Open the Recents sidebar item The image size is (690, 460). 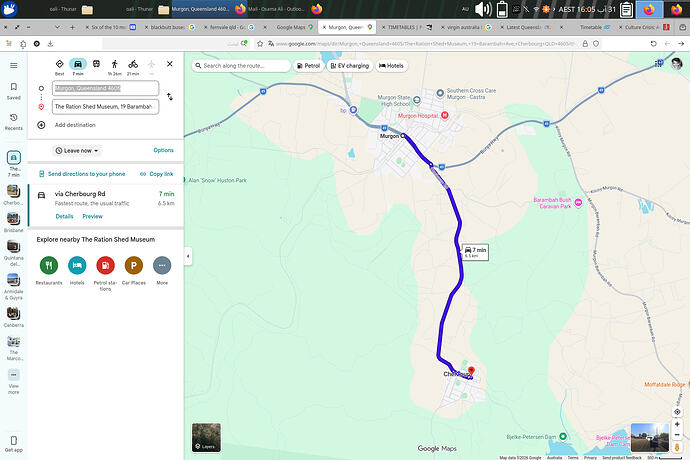14,121
